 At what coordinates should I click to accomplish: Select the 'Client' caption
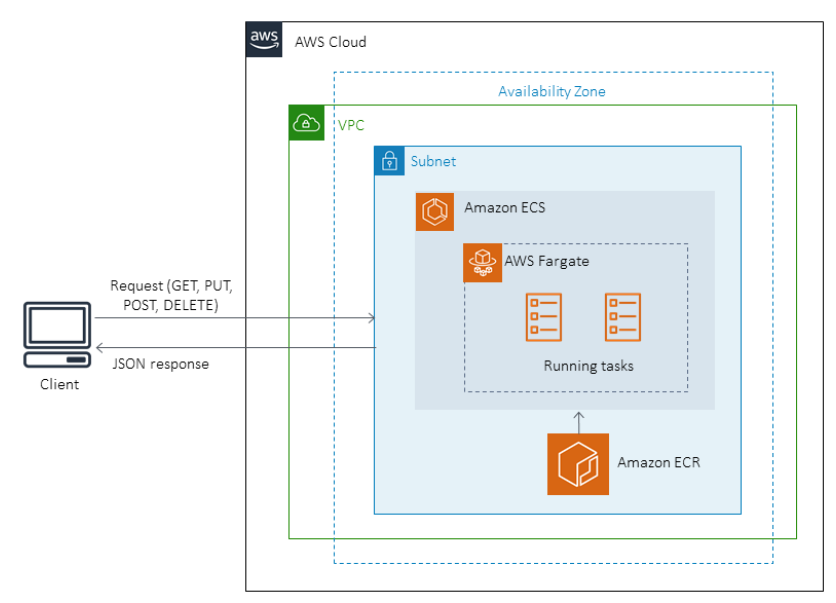click(x=59, y=384)
